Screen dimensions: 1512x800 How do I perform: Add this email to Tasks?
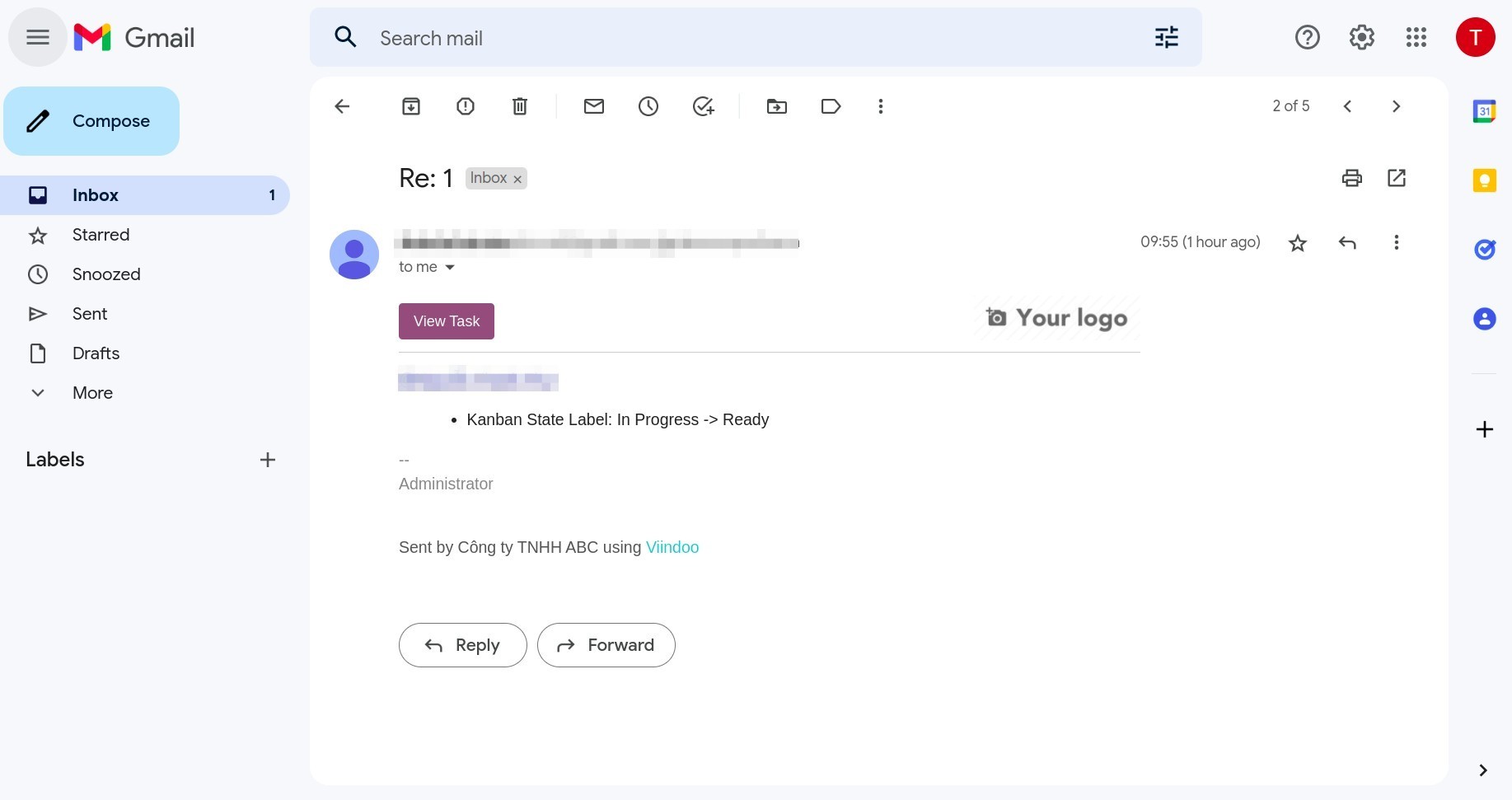tap(703, 106)
